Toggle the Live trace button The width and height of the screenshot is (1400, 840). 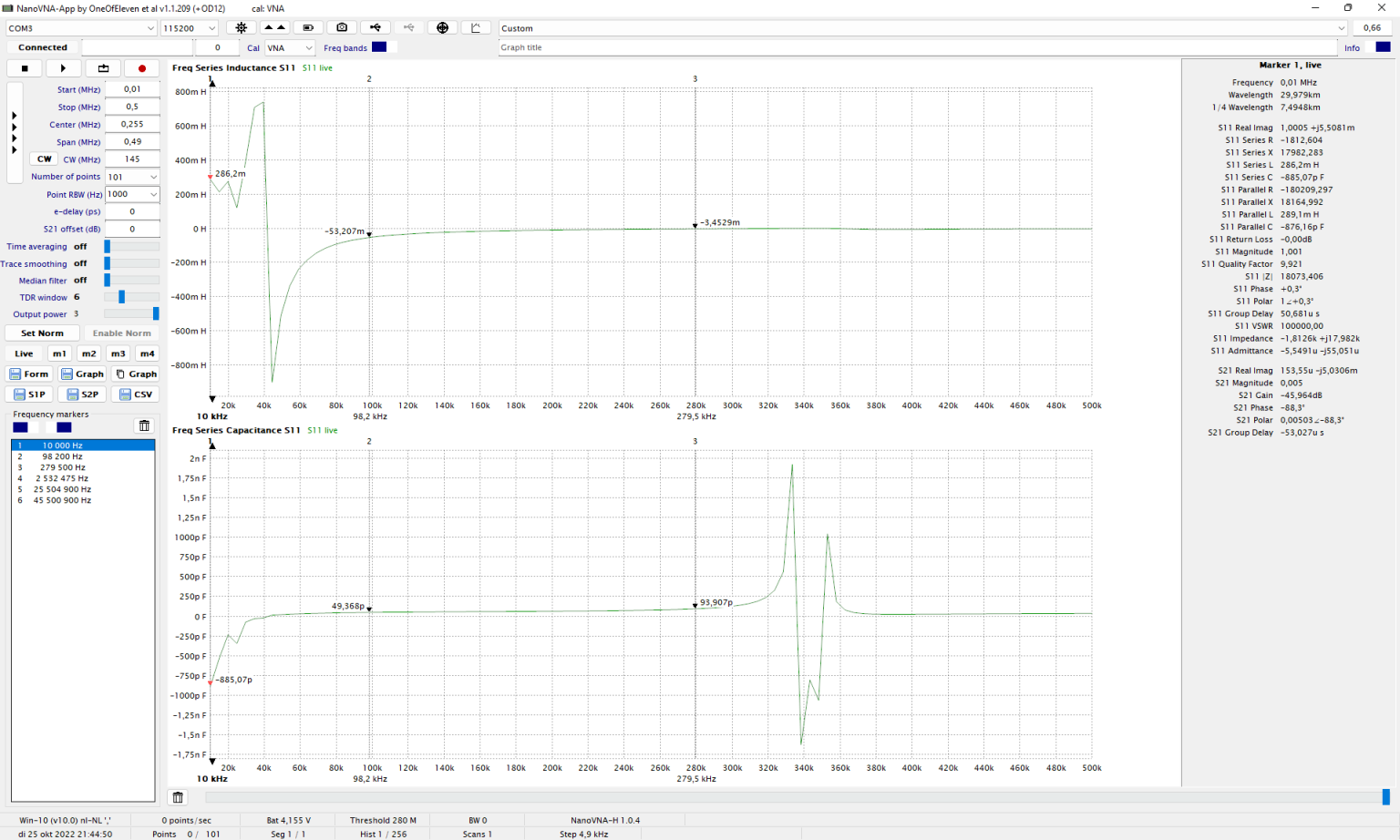click(x=24, y=353)
